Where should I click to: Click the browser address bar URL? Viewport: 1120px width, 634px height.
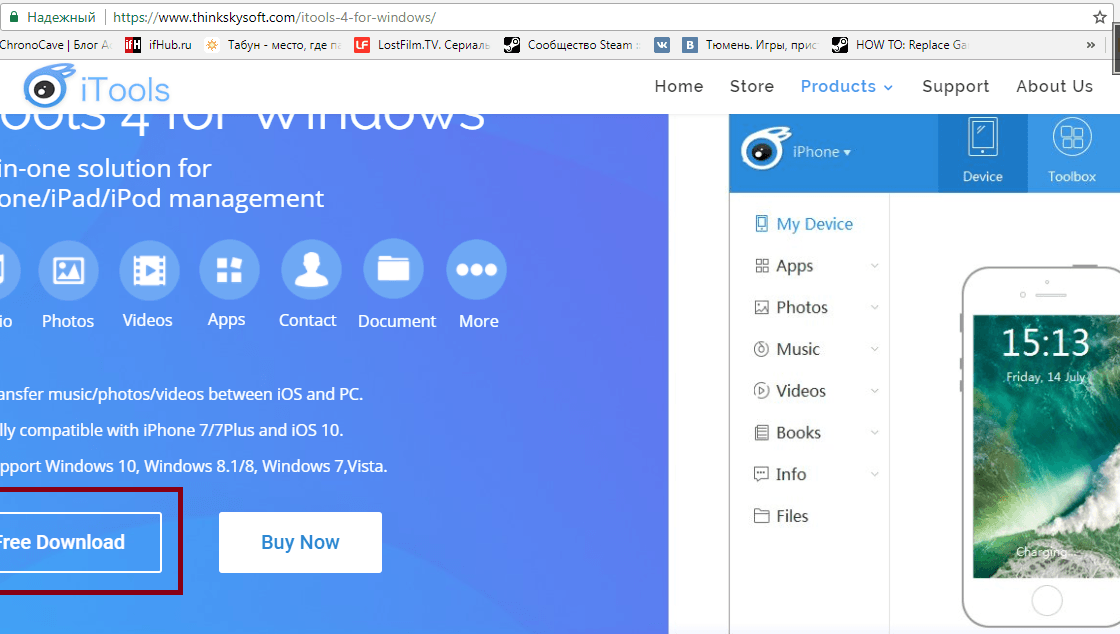pos(274,17)
